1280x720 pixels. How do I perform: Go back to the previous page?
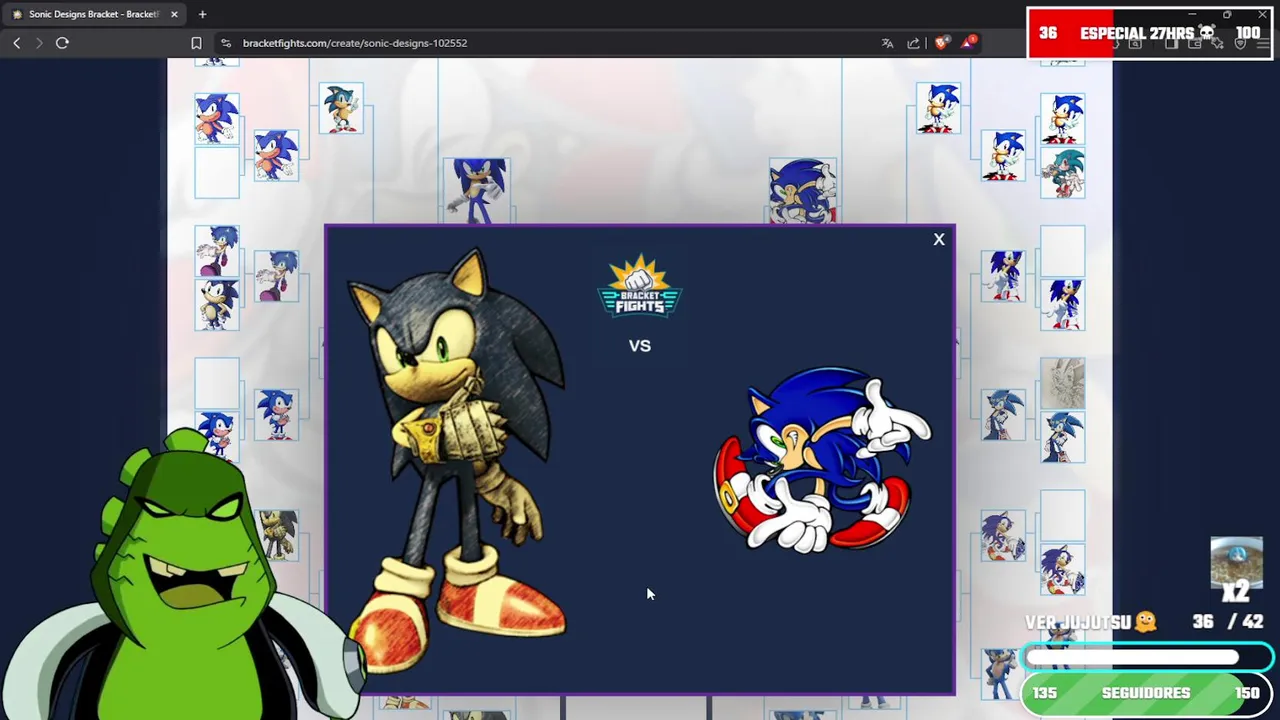point(16,43)
